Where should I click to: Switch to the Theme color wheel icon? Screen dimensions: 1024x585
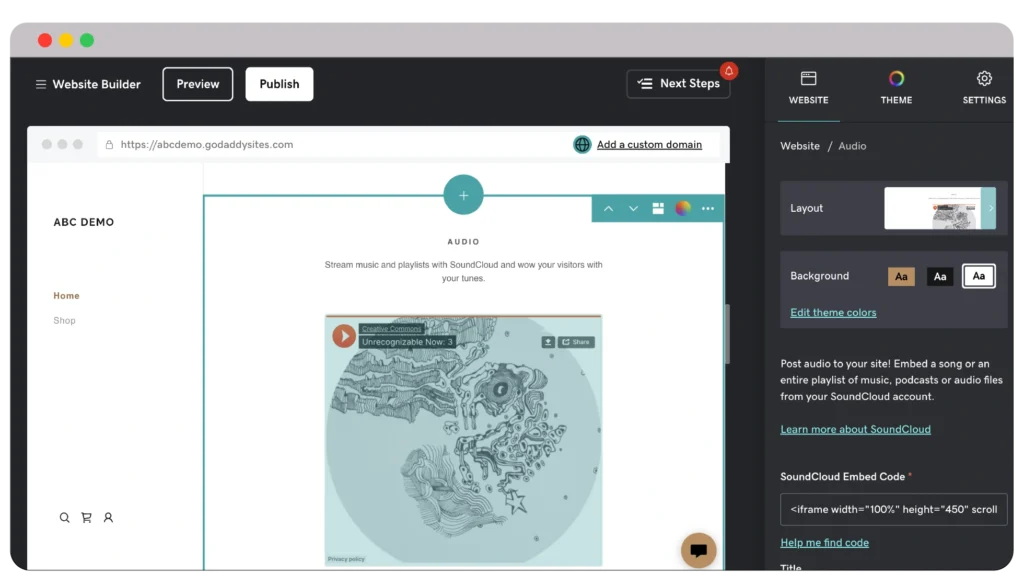tap(896, 86)
